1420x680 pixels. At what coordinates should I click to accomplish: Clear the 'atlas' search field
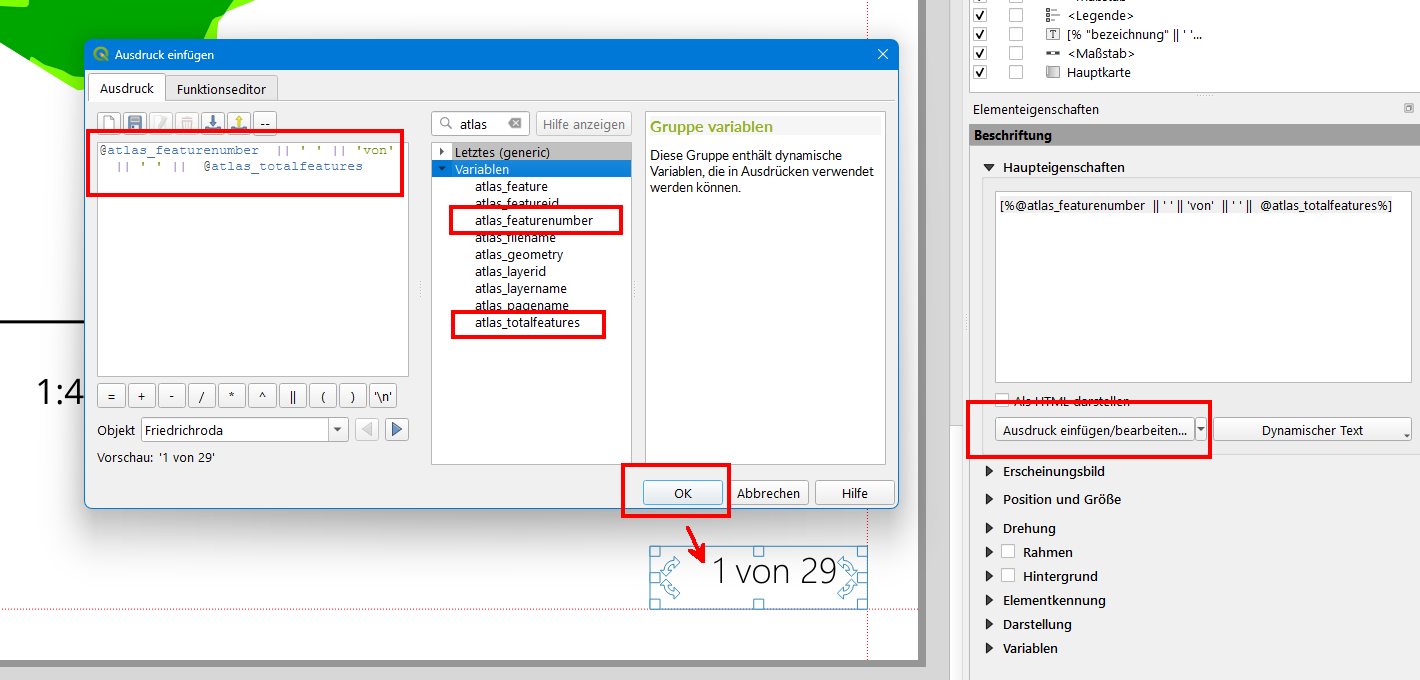click(514, 124)
